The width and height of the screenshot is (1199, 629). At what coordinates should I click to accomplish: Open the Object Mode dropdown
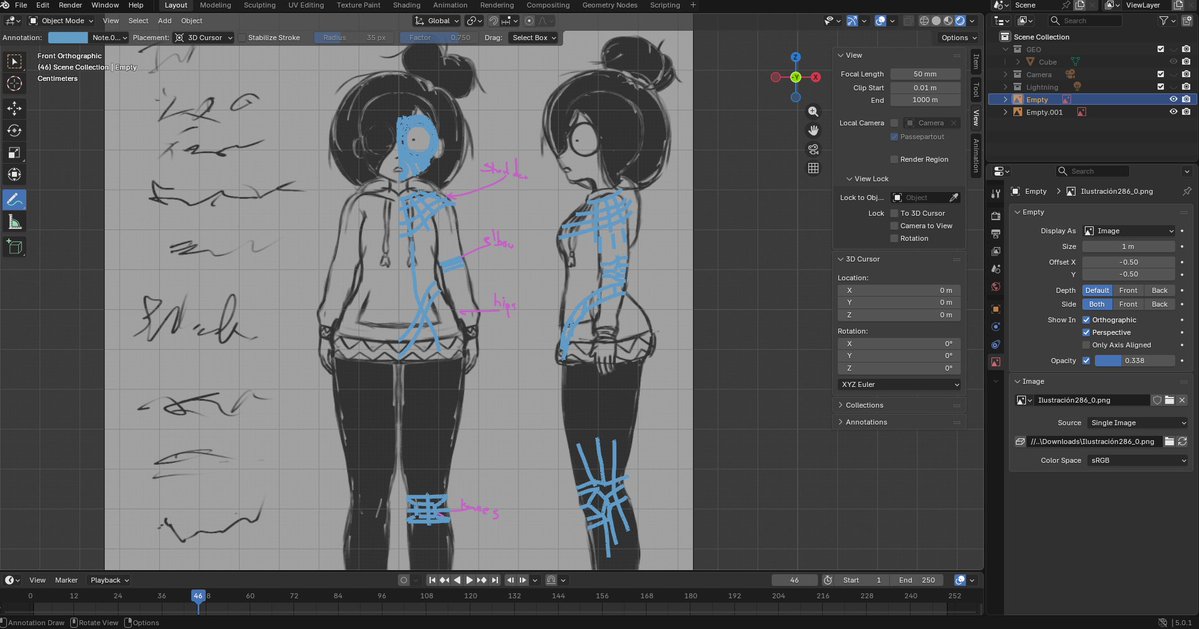(61, 21)
